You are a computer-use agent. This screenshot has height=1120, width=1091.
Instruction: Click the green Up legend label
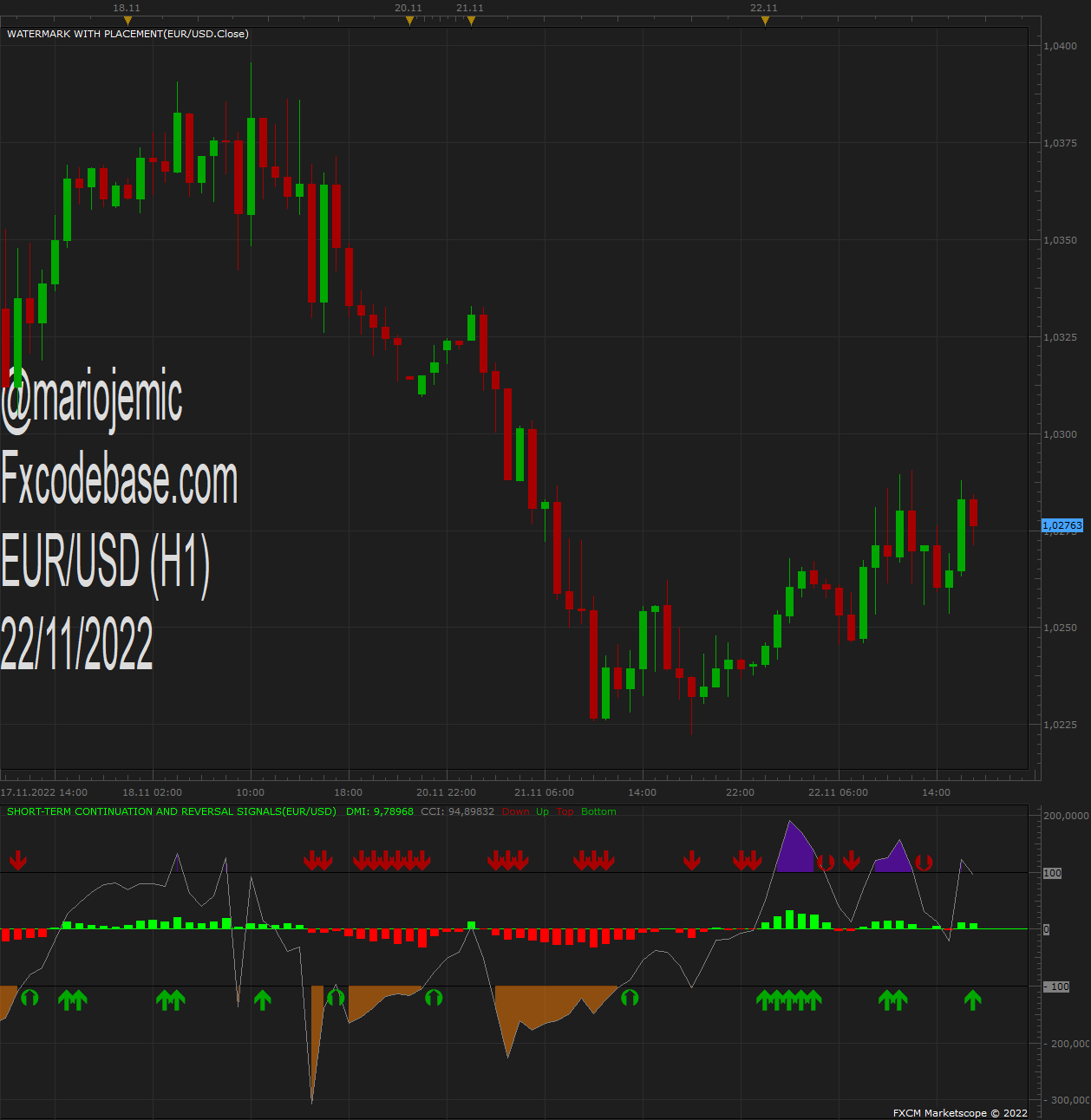pos(542,811)
